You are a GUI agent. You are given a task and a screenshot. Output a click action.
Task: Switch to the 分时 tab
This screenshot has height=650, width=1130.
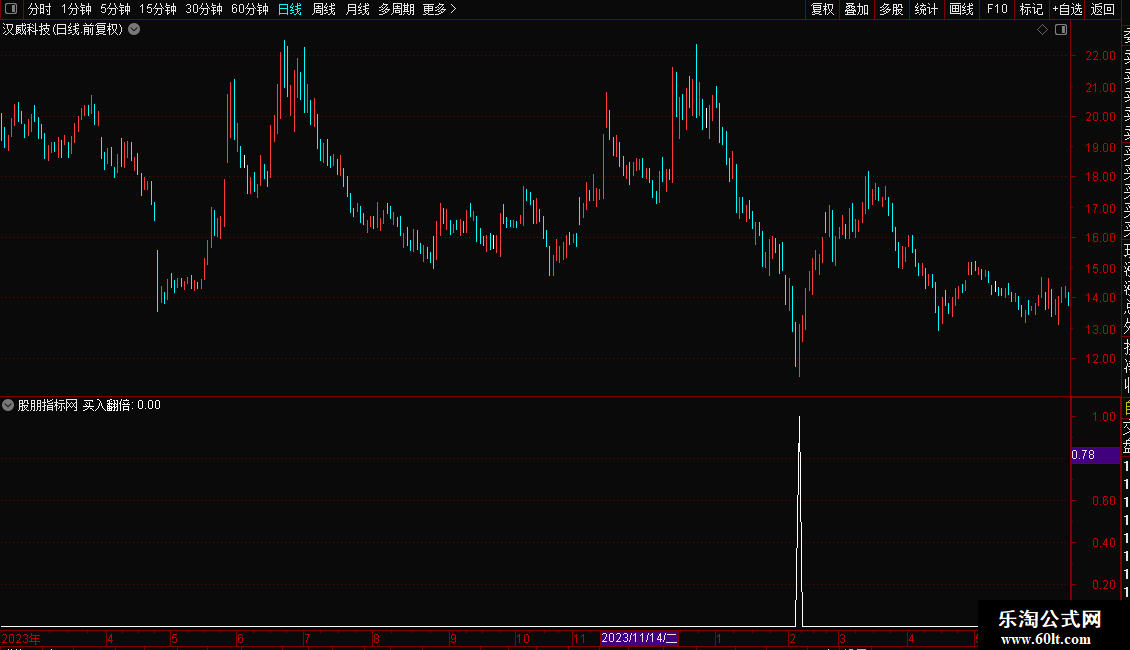(40, 9)
